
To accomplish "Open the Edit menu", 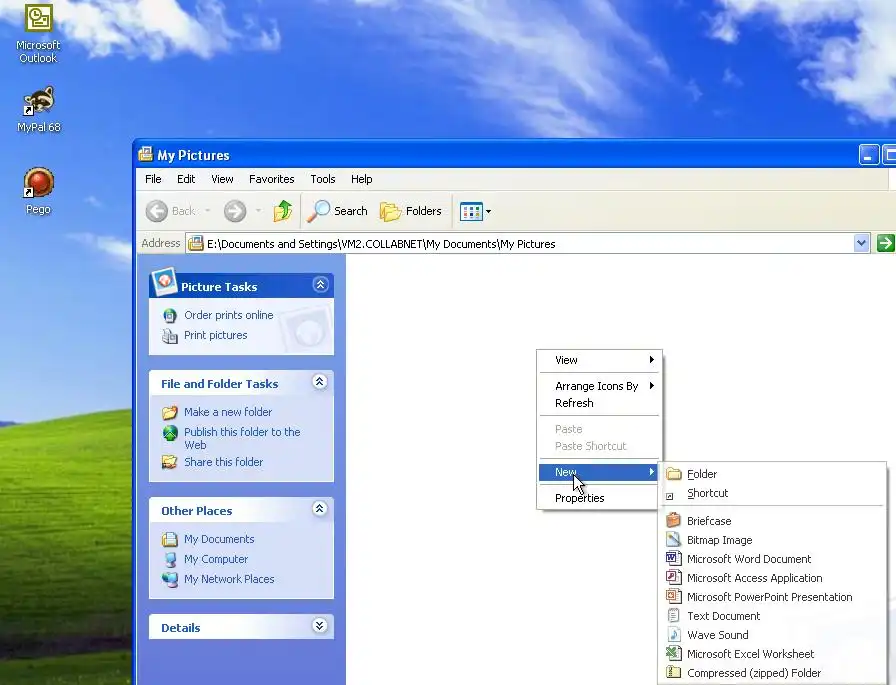I will coord(186,179).
